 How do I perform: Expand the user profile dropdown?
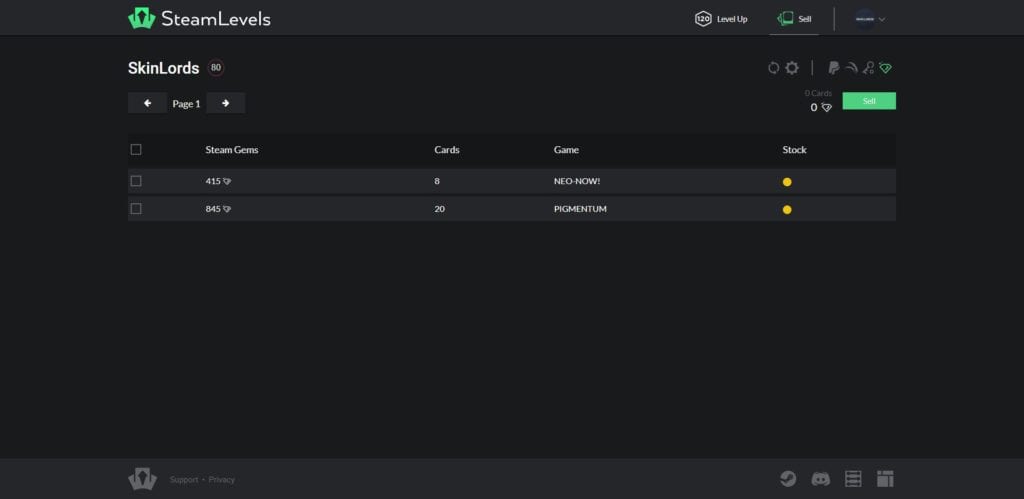(x=870, y=19)
